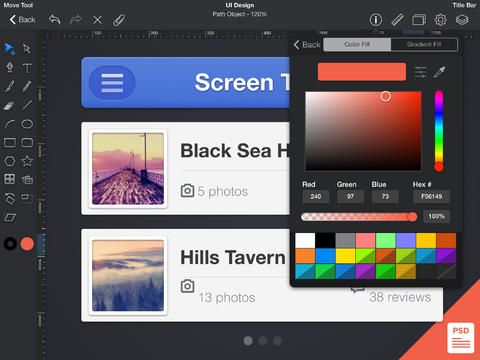Screen dimensions: 480x360
Task: Tap the paperclip icon in top bar
Action: pos(119,20)
